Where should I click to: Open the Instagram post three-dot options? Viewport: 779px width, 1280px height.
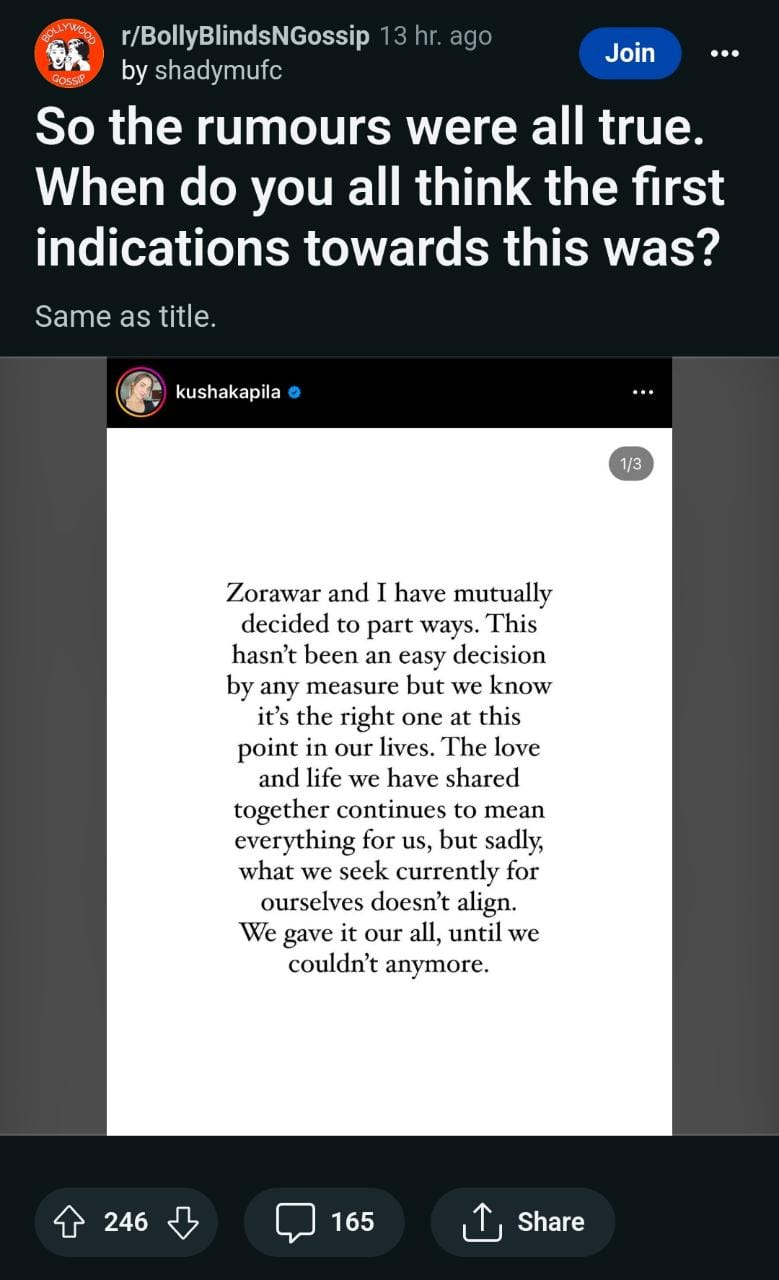(643, 392)
